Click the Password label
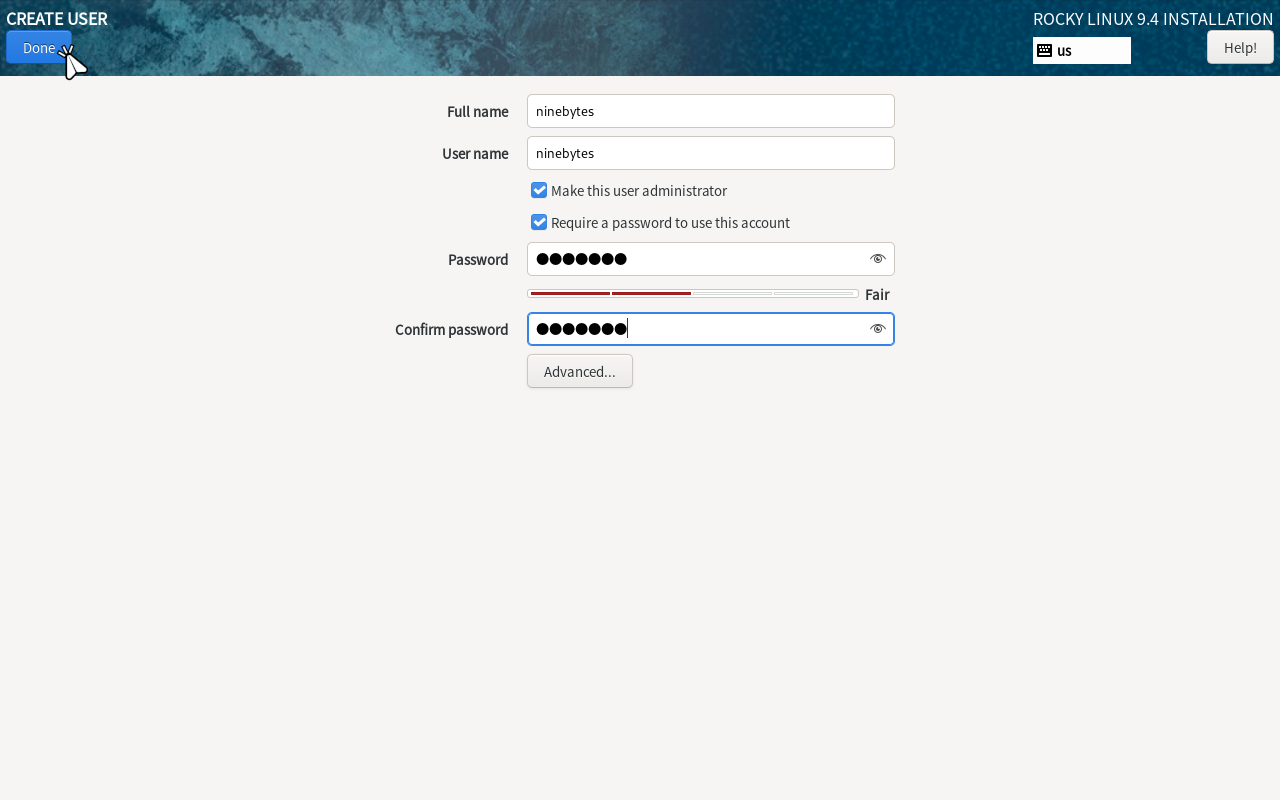The image size is (1280, 800). [x=478, y=259]
